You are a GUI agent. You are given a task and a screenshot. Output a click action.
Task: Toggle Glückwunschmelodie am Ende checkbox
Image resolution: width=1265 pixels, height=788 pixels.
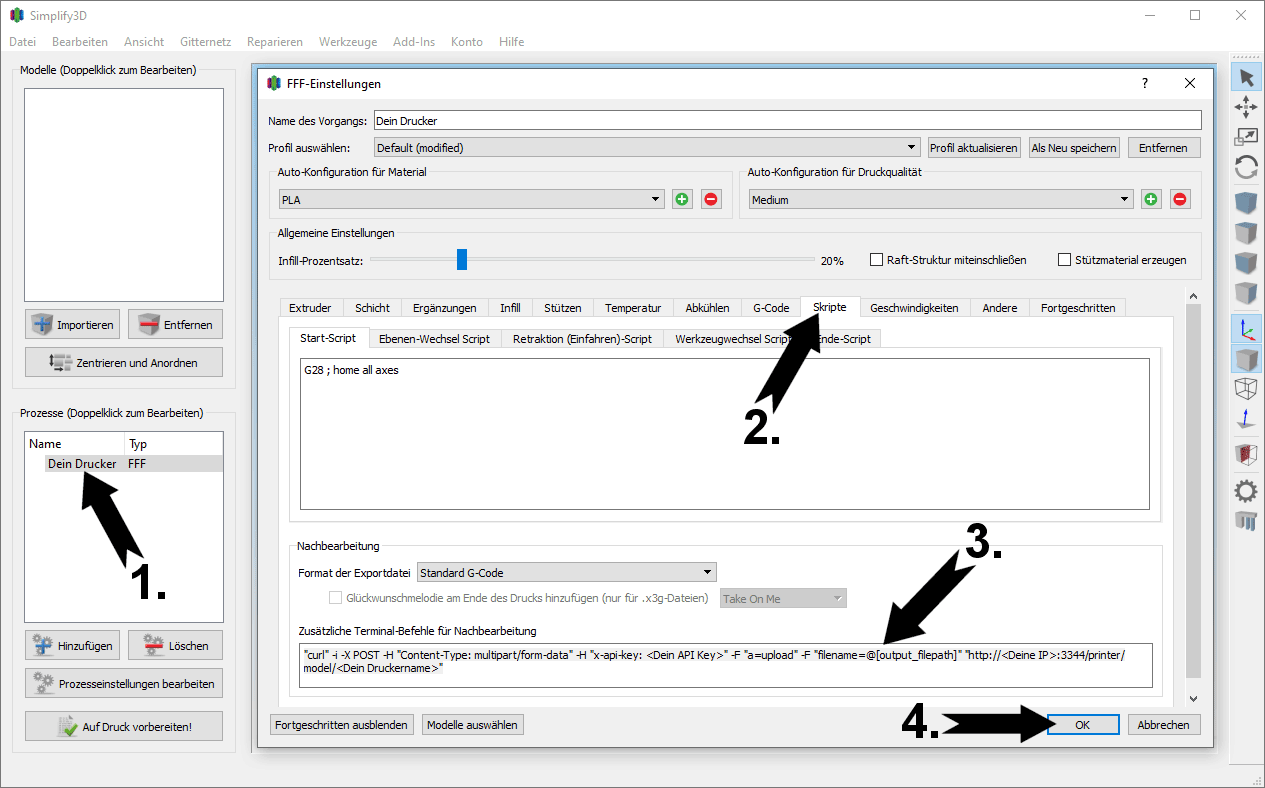(x=336, y=598)
